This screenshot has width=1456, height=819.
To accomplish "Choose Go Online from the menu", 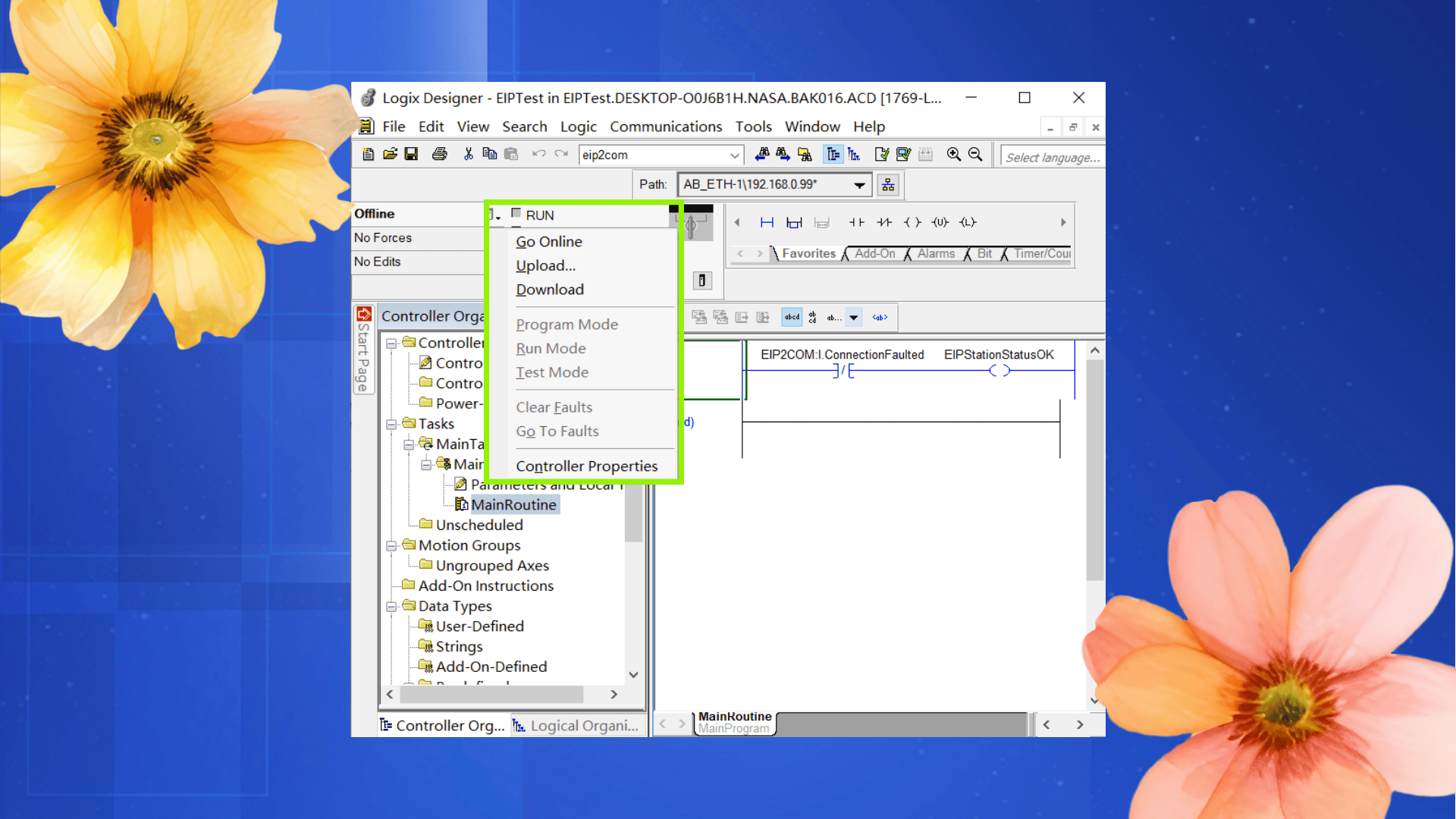I will pos(549,242).
